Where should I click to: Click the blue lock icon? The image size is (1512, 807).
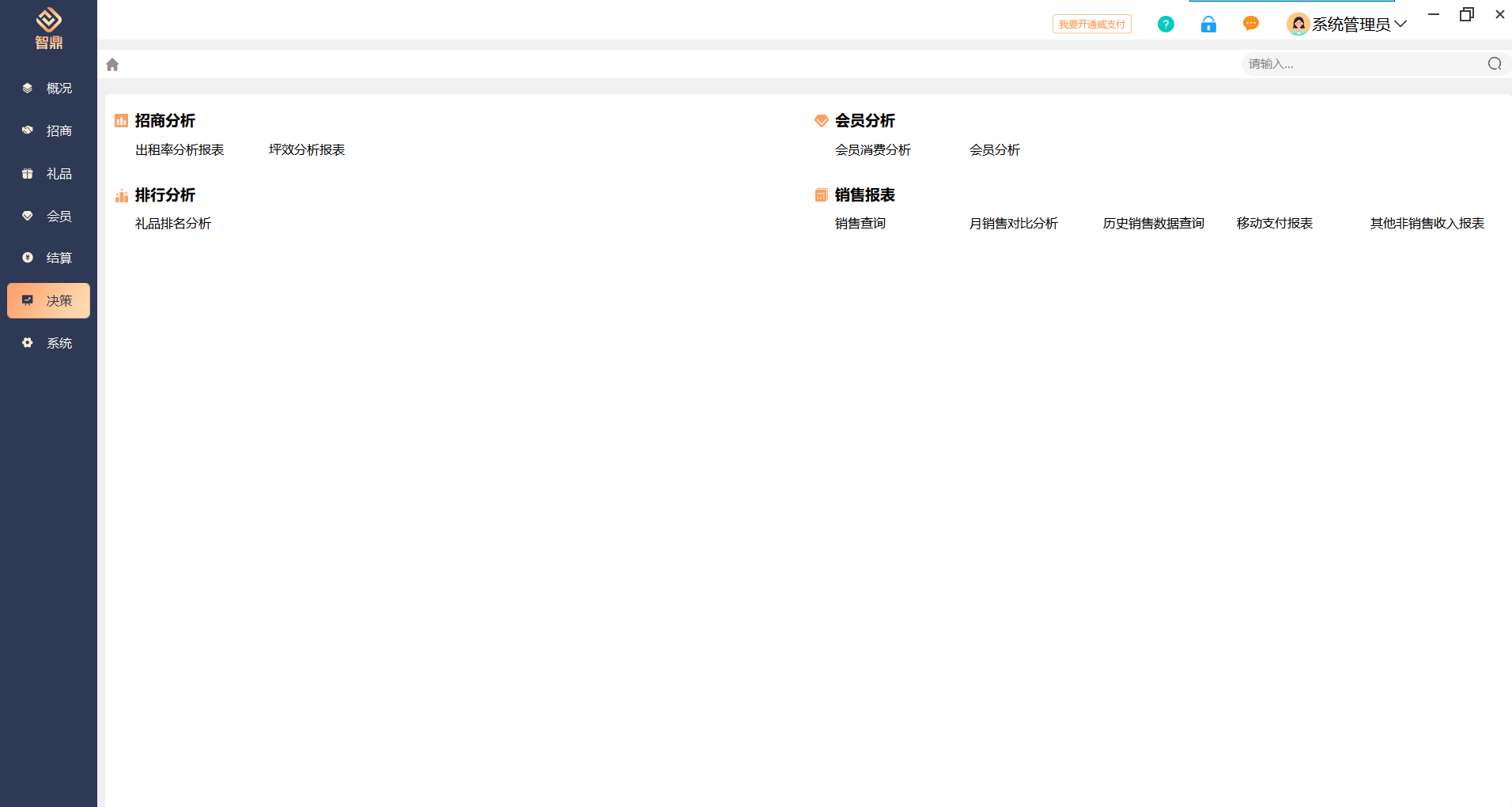click(x=1208, y=25)
